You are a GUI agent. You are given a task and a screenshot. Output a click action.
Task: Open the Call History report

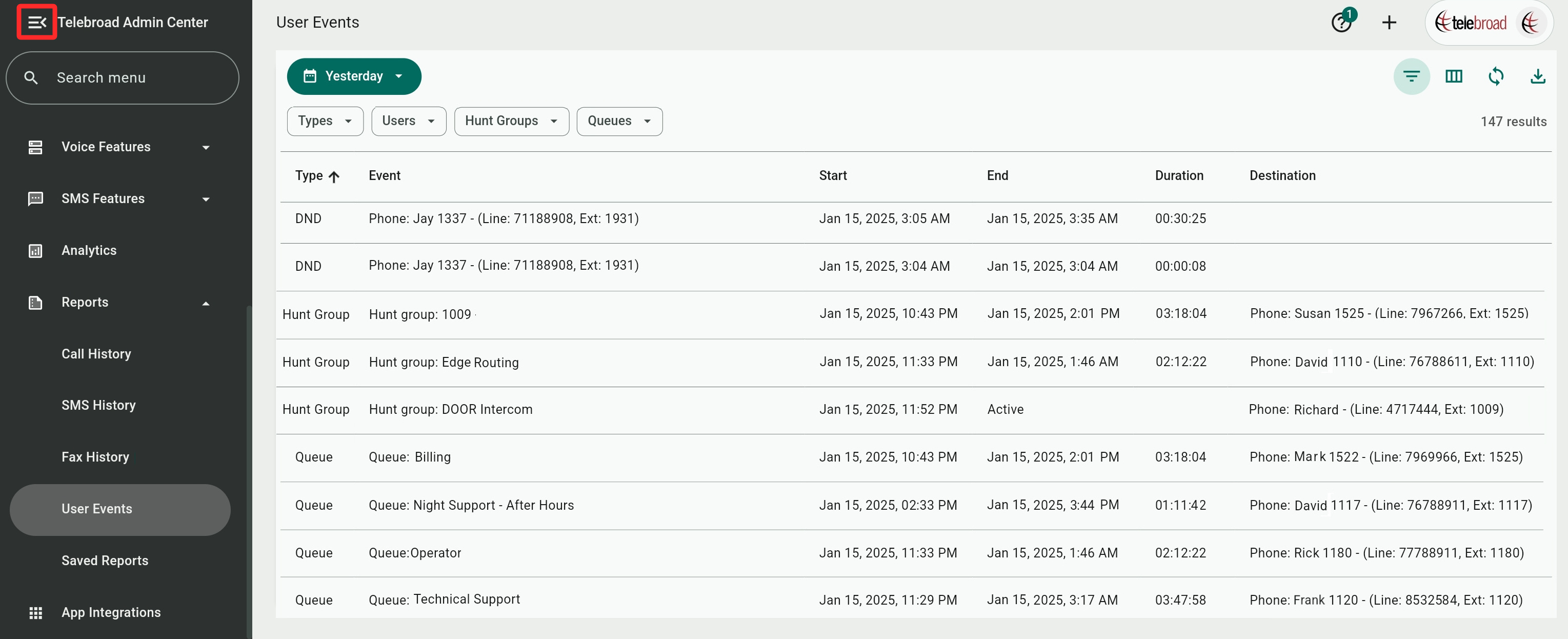point(96,354)
